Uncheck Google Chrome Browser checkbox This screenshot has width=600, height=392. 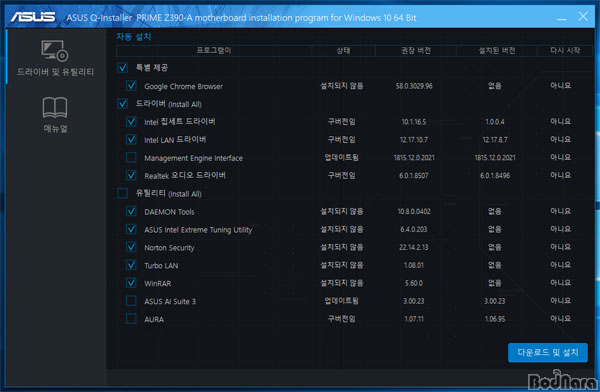(x=131, y=86)
